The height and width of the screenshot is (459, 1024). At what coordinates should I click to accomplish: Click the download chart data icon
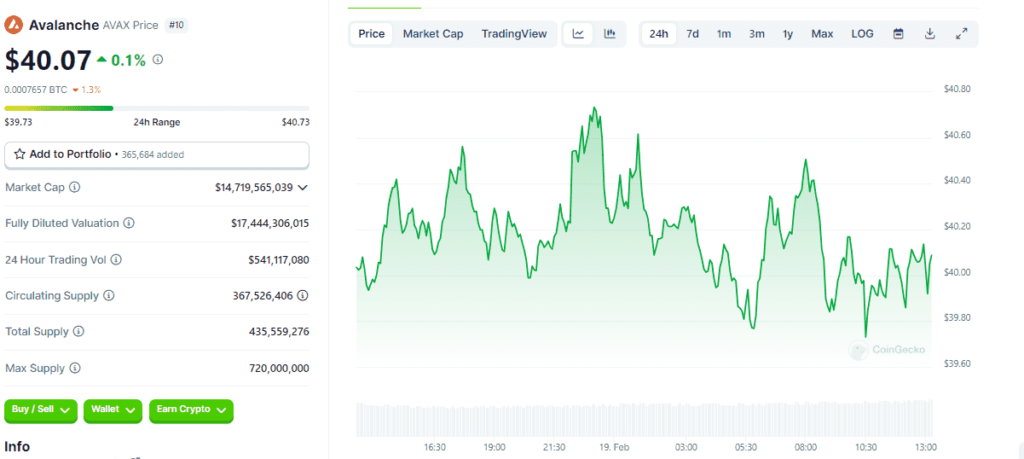(929, 34)
